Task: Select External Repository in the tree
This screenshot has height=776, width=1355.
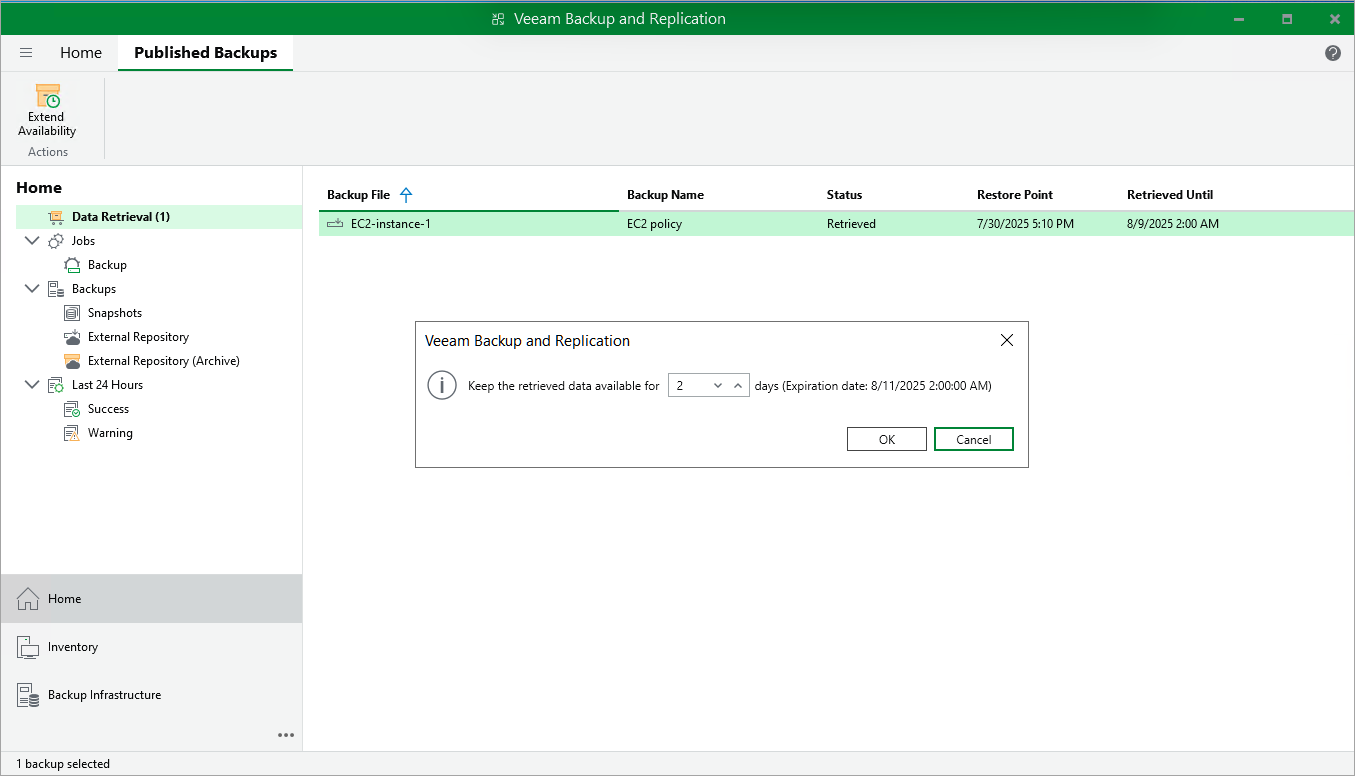Action: click(138, 337)
